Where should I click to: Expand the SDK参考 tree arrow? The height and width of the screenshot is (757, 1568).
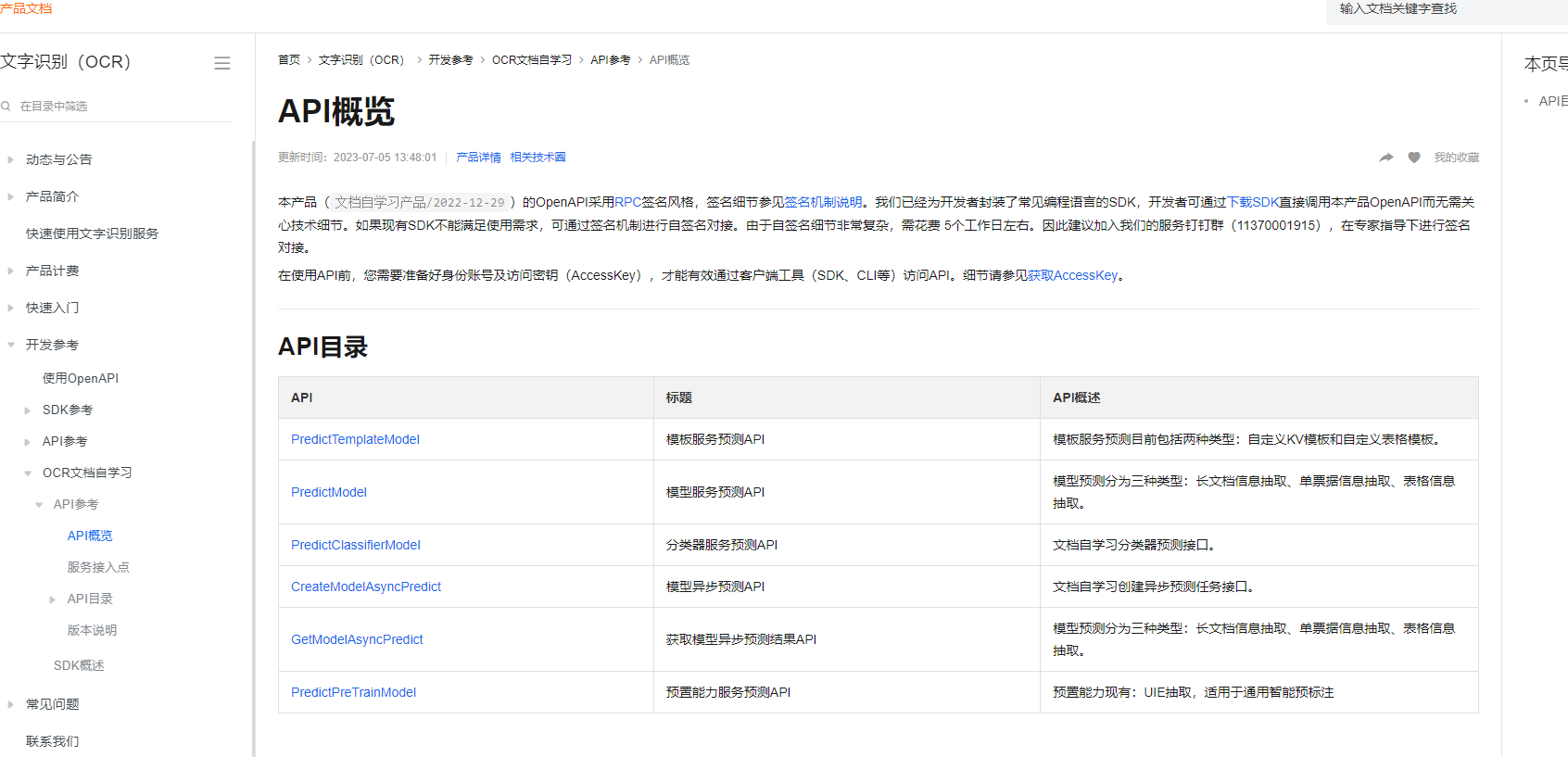coord(27,410)
